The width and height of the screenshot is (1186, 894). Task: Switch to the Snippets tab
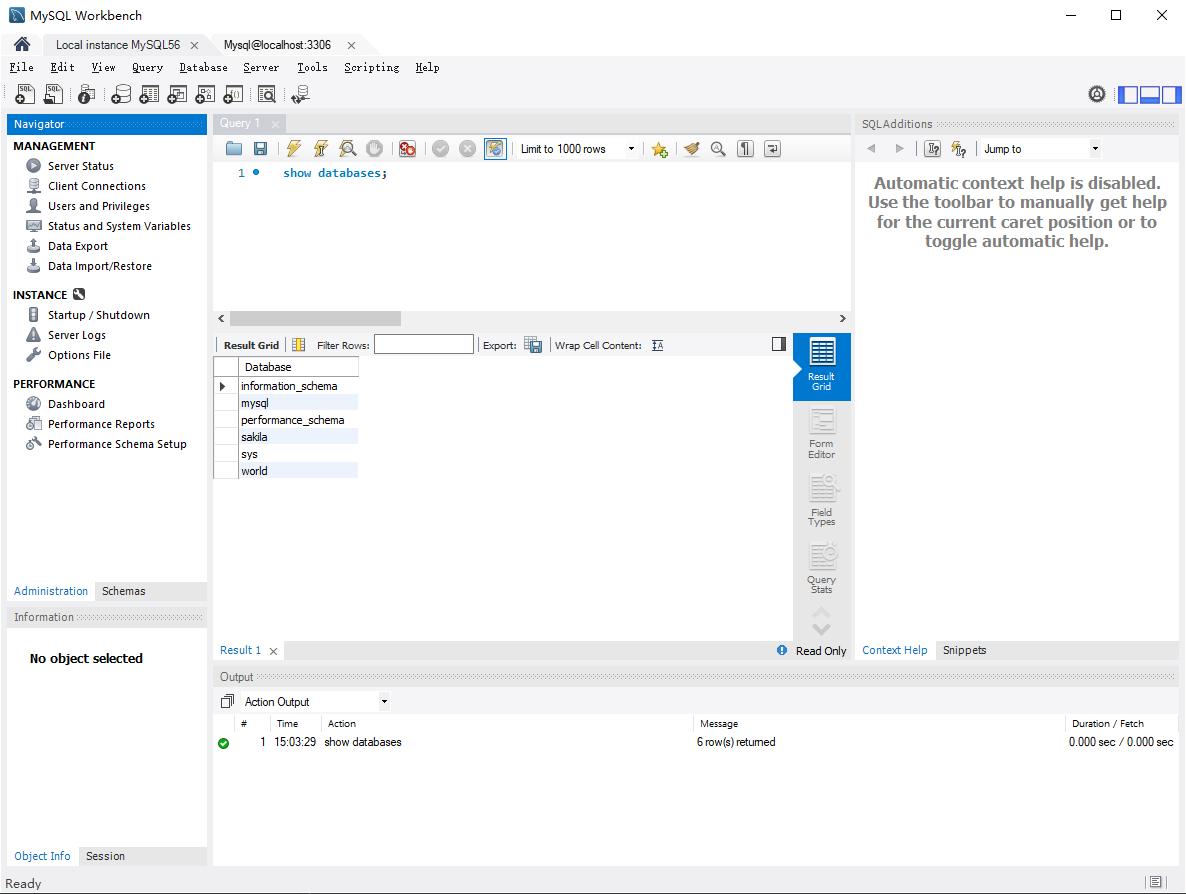pos(964,650)
